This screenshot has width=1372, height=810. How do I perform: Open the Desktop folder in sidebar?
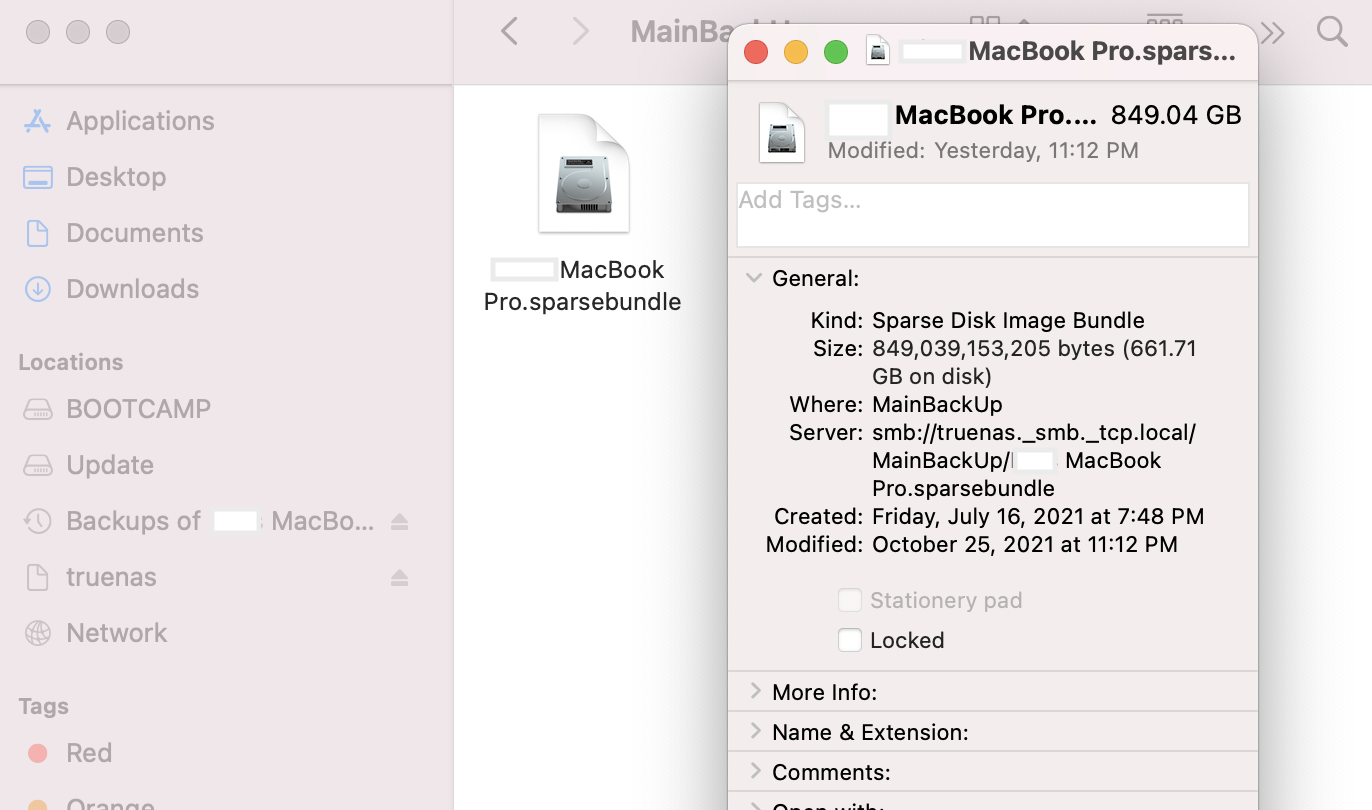pyautogui.click(x=116, y=177)
